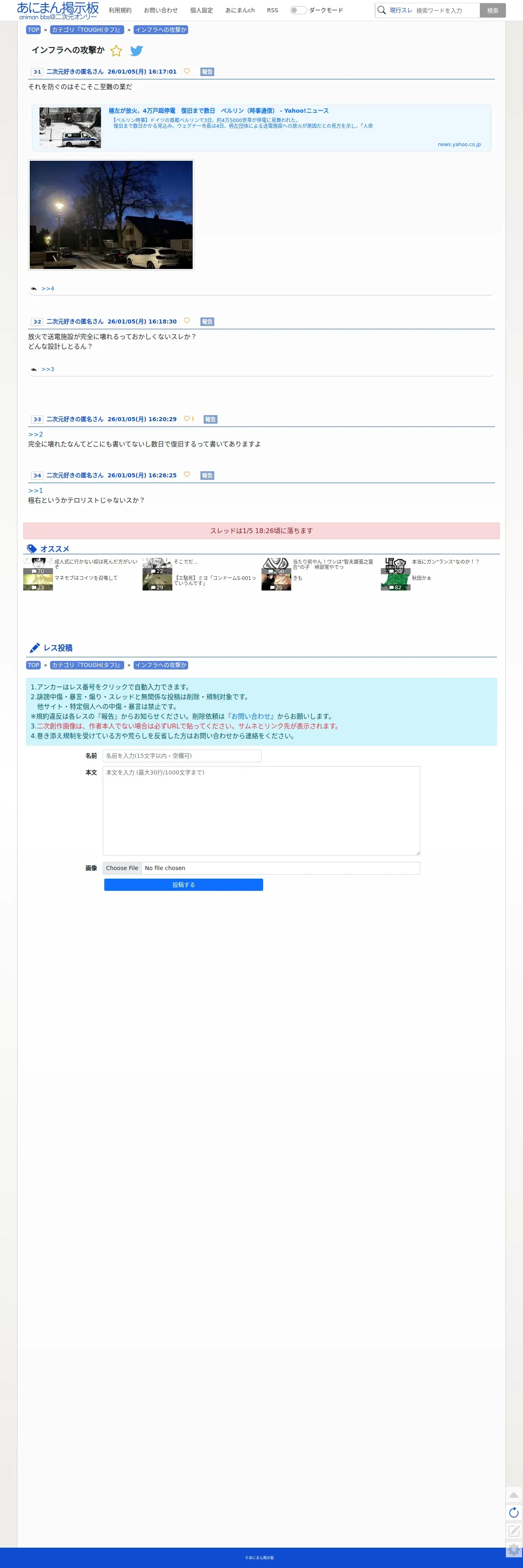The width and height of the screenshot is (523, 1568).
Task: Reload the thread with the circular arrow icon
Action: click(x=514, y=1513)
